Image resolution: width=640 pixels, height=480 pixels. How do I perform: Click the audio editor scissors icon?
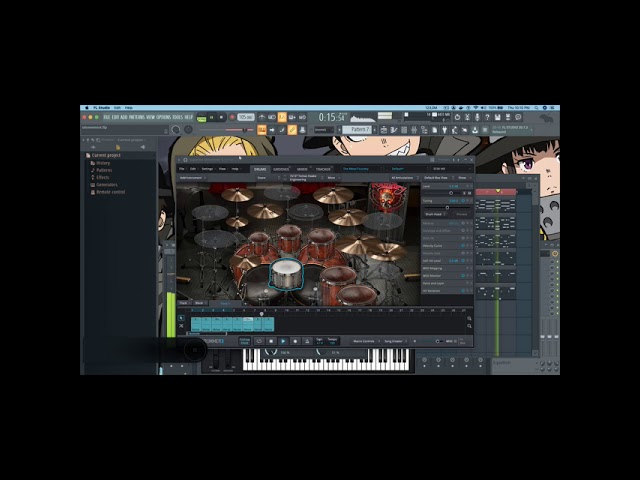(467, 117)
